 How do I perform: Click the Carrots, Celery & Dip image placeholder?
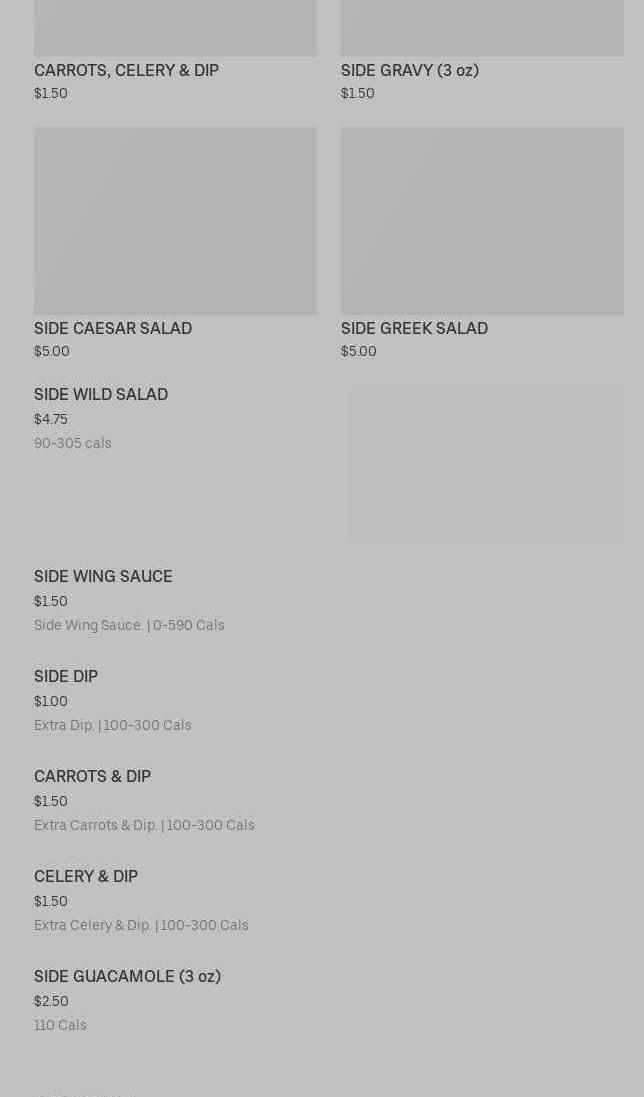pos(175,27)
